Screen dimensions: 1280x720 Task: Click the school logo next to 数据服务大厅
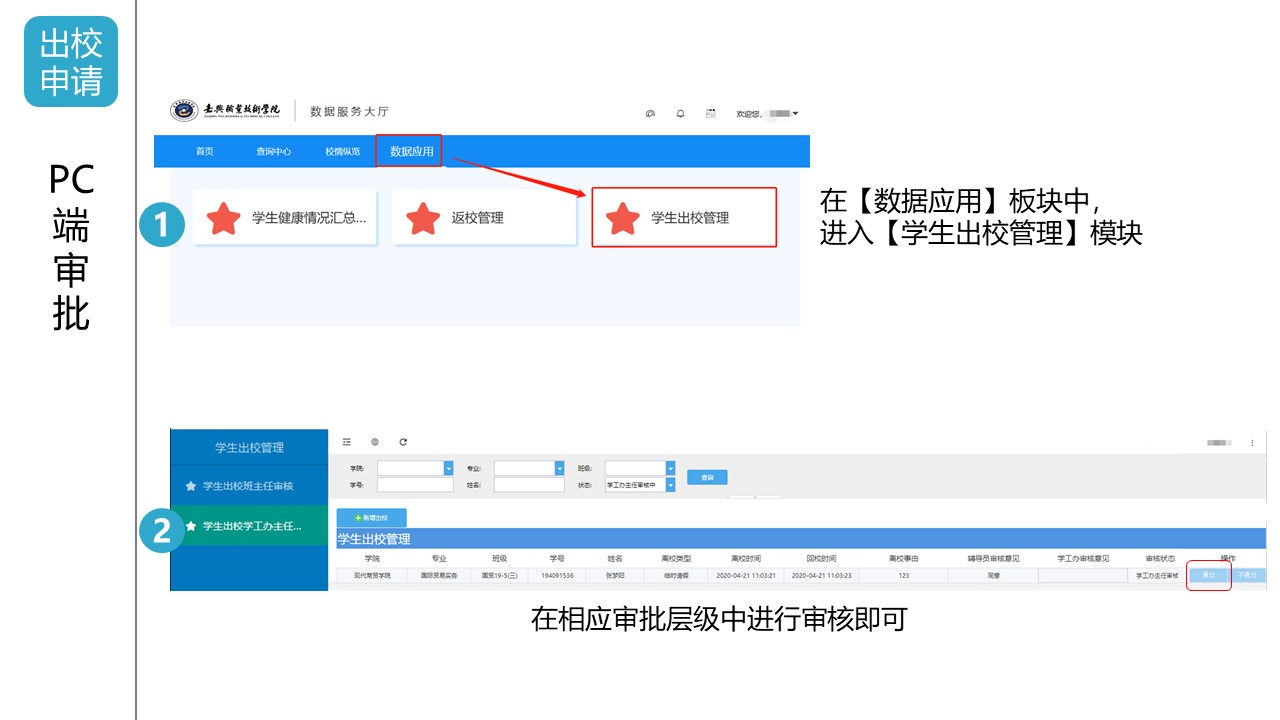[x=186, y=112]
